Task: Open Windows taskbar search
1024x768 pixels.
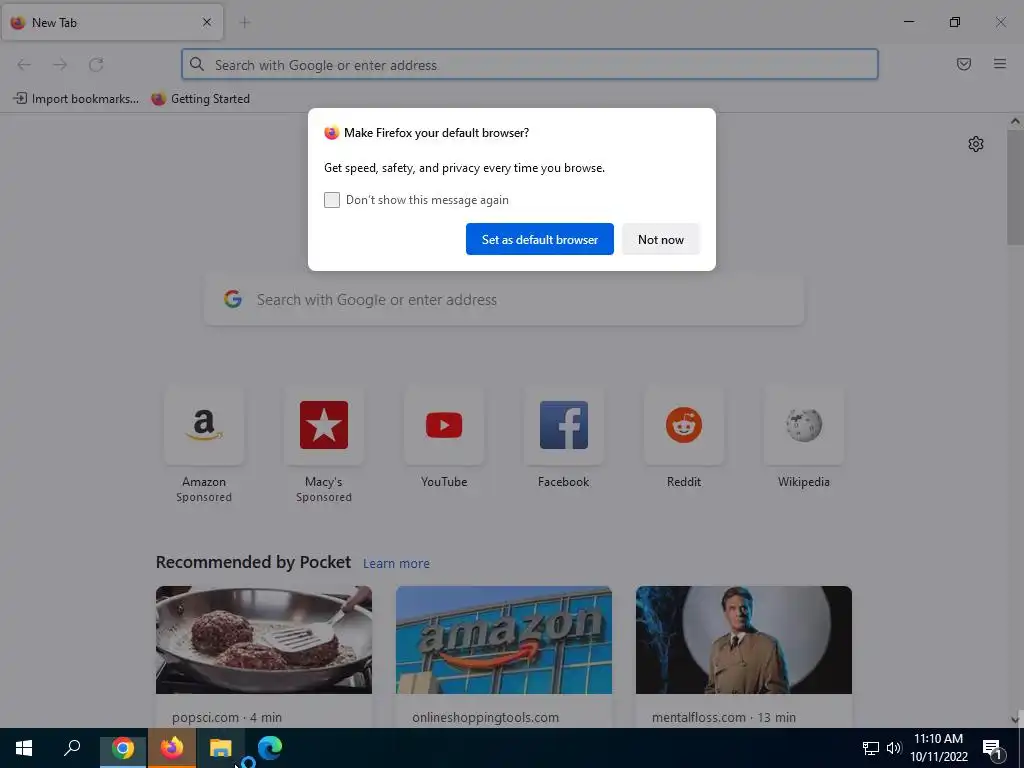Action: (72, 748)
